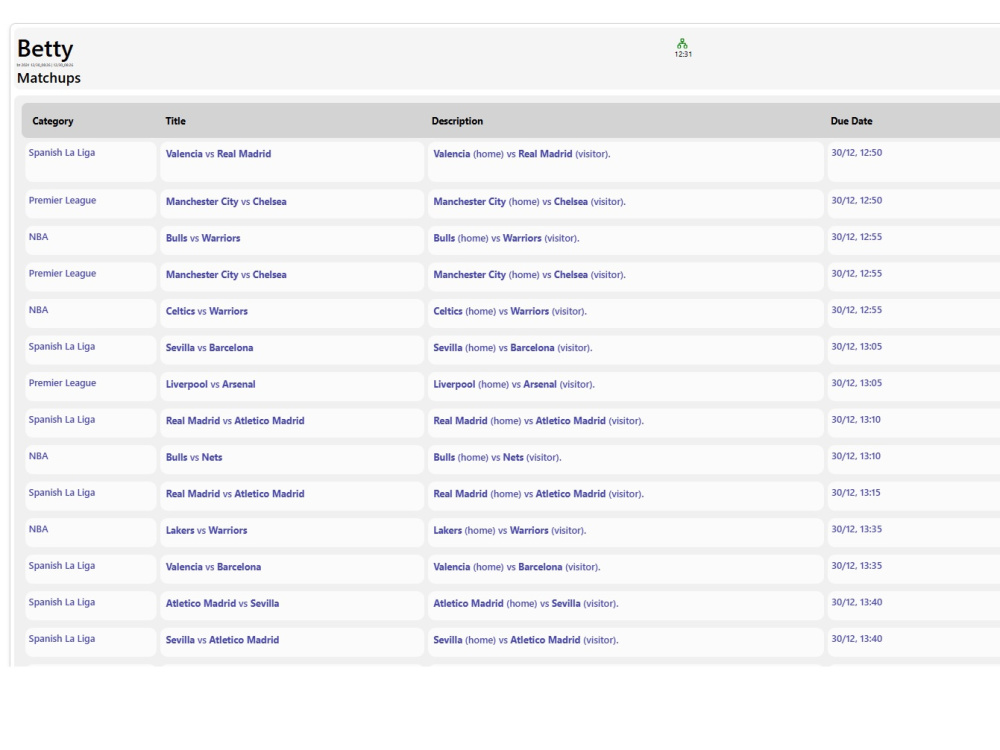This screenshot has height=750, width=1000.
Task: Select the 13:10 Real Madrid vs Atletico Madrid description
Action: (538, 421)
